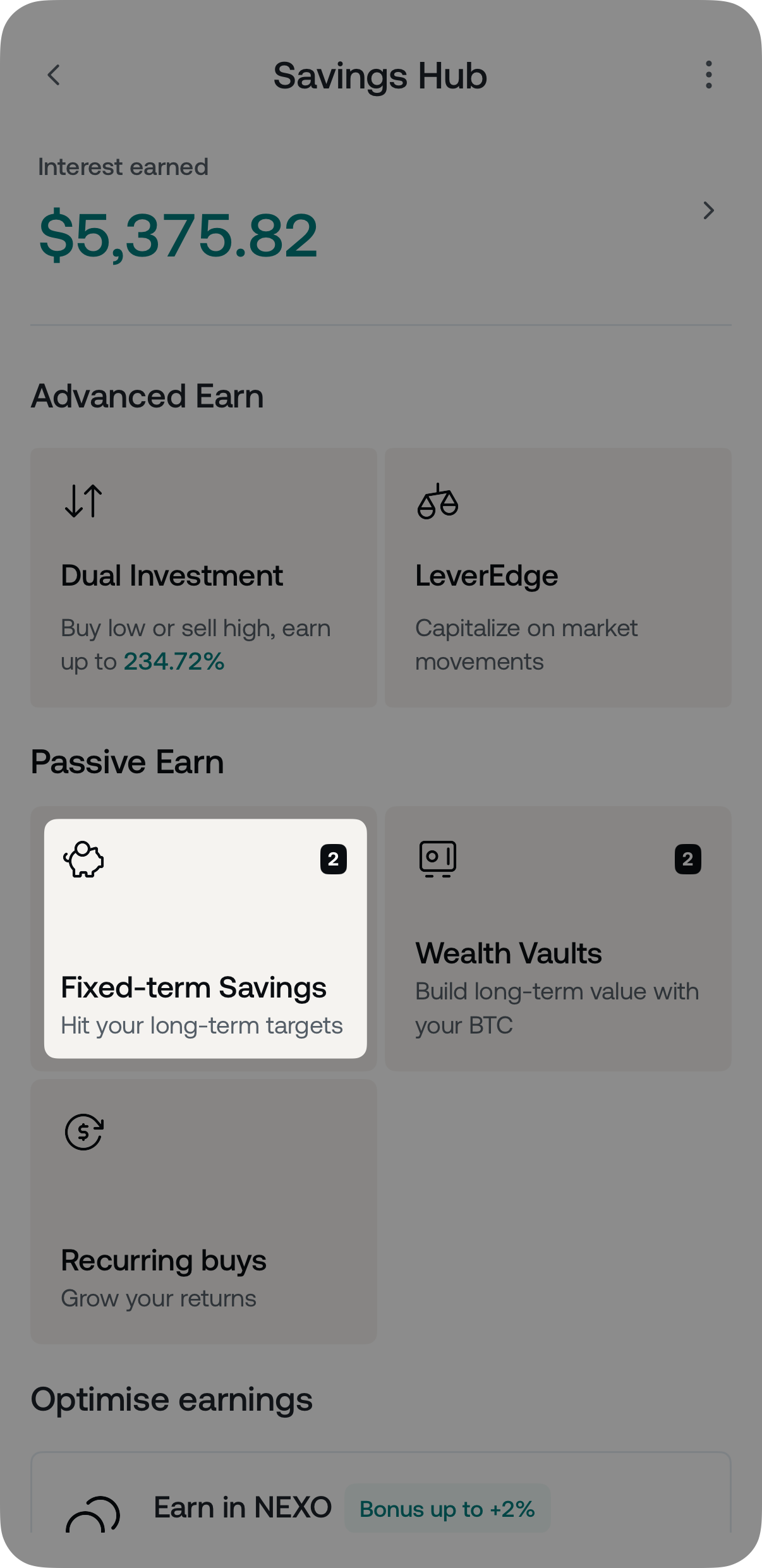Click the Recurring buys dollar cycle icon
This screenshot has height=1568, width=762.
pyautogui.click(x=83, y=1132)
